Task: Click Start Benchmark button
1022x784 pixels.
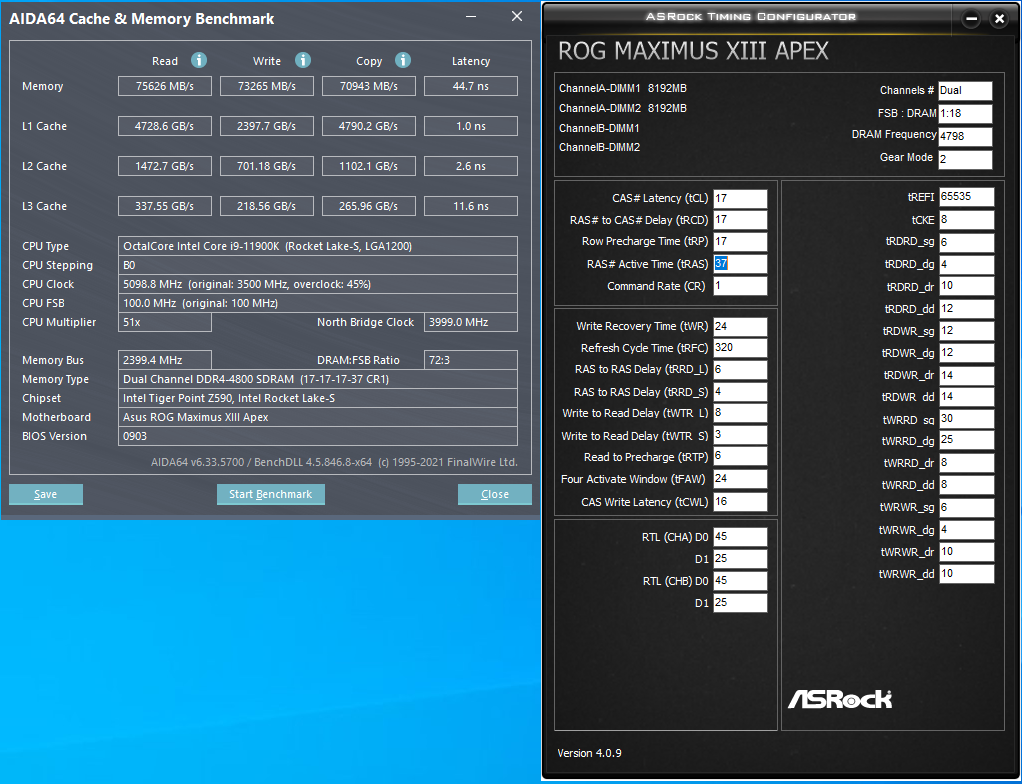Action: (x=270, y=494)
